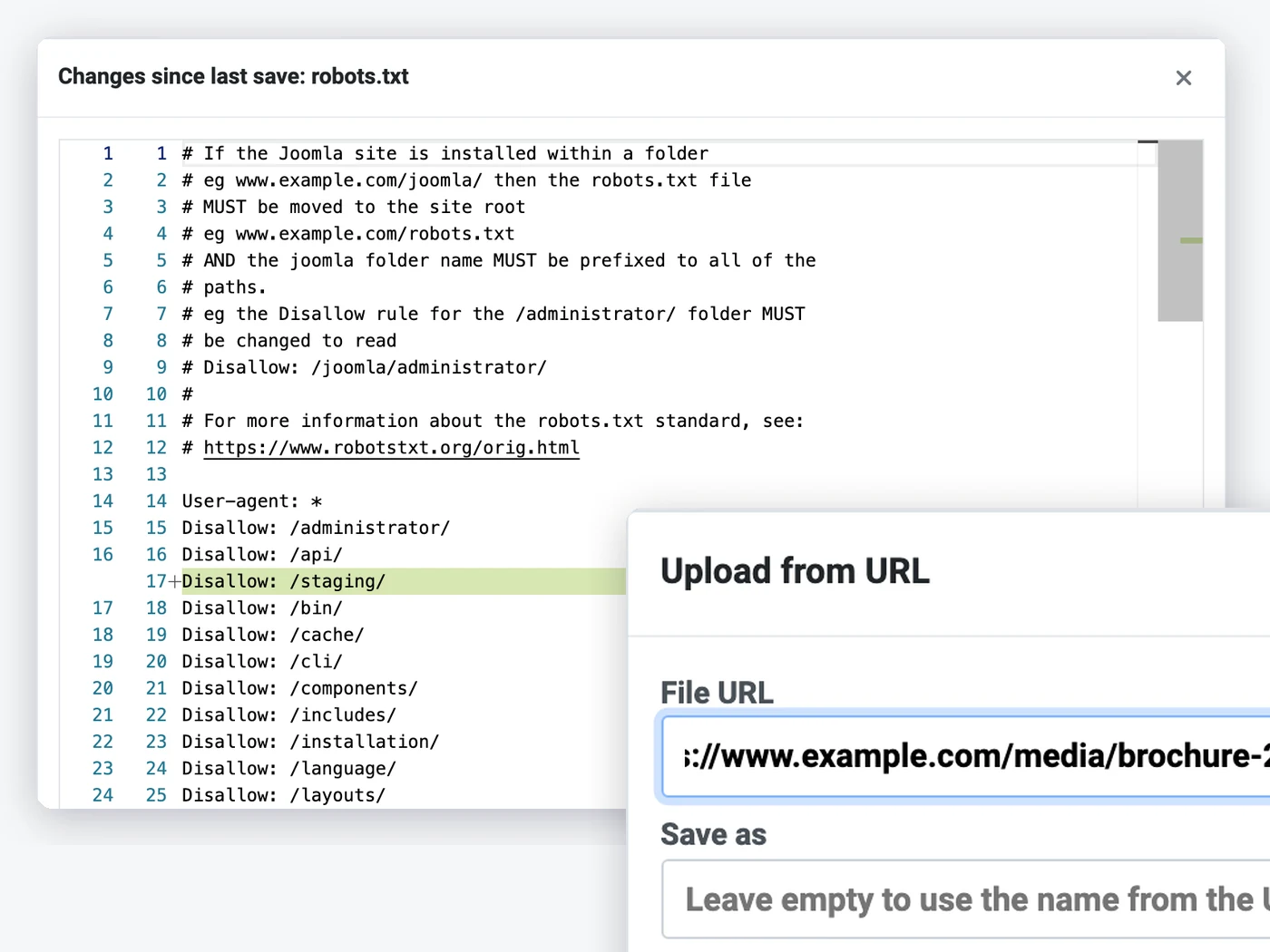Close the robots.txt changes dialog

[x=1183, y=78]
